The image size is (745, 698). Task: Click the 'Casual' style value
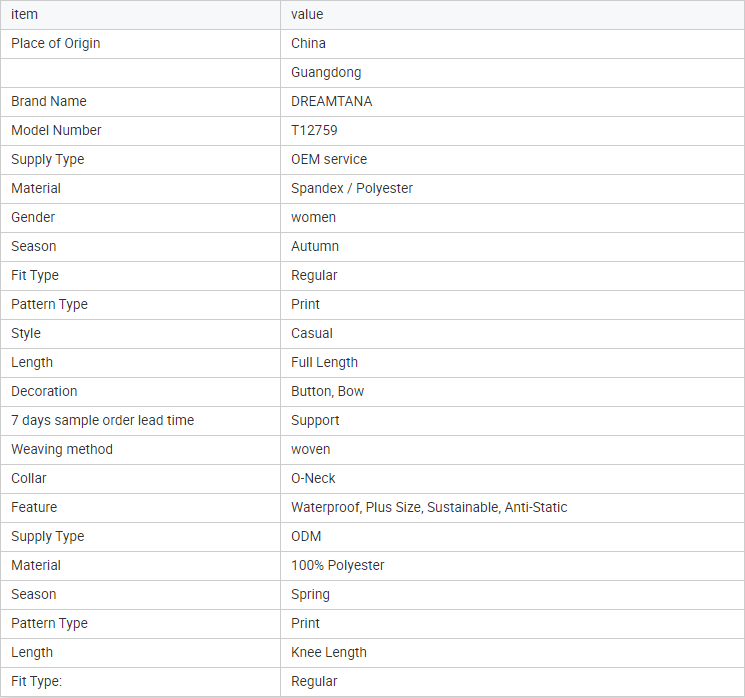[x=312, y=333]
